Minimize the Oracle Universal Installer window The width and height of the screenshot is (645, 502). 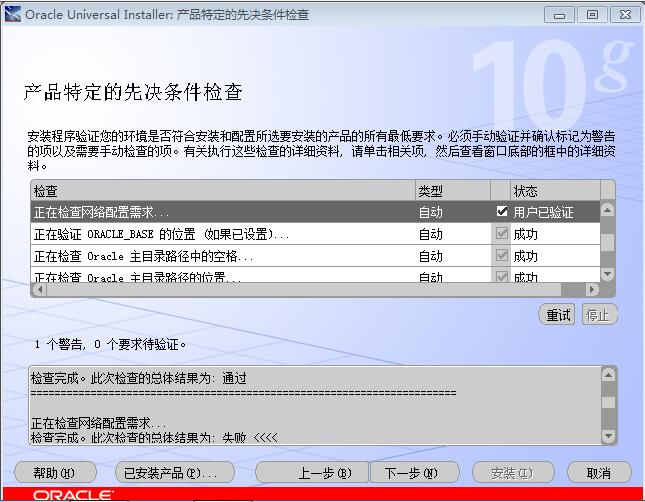[x=559, y=15]
